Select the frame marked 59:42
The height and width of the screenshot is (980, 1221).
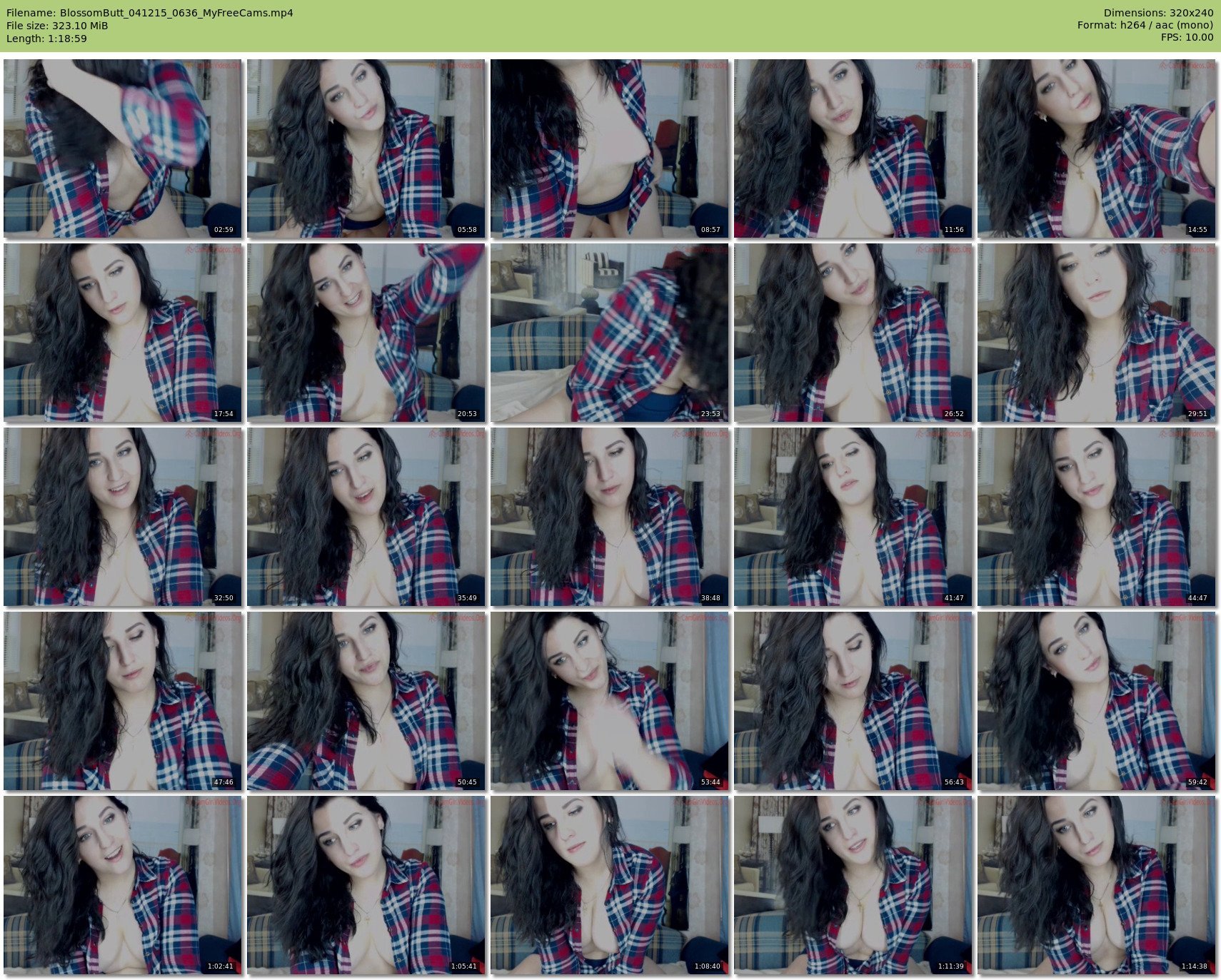[x=1097, y=701]
